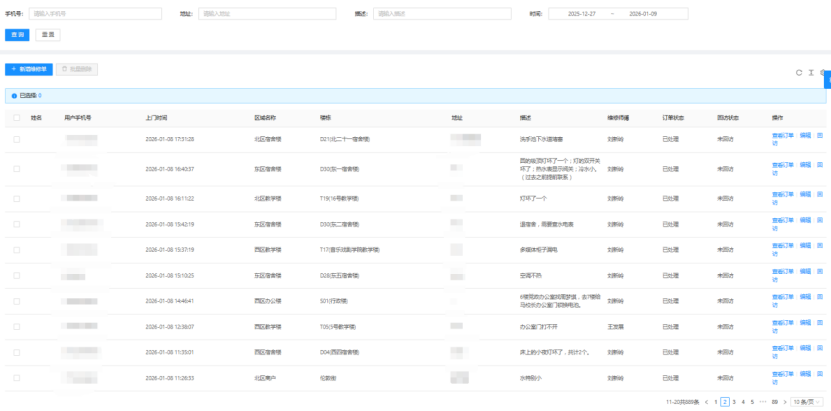
Task: Click the pagination ellipsis to jump pages
Action: tap(762, 401)
